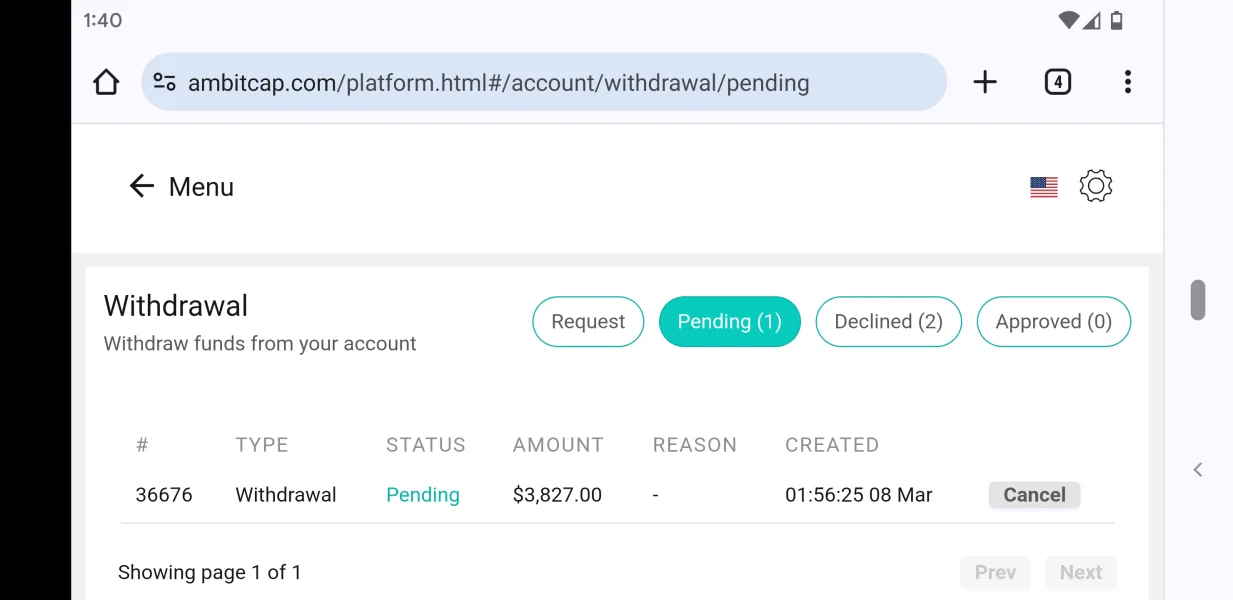Open the Declined (2) tab
Screen dimensions: 1233x600
point(888,322)
